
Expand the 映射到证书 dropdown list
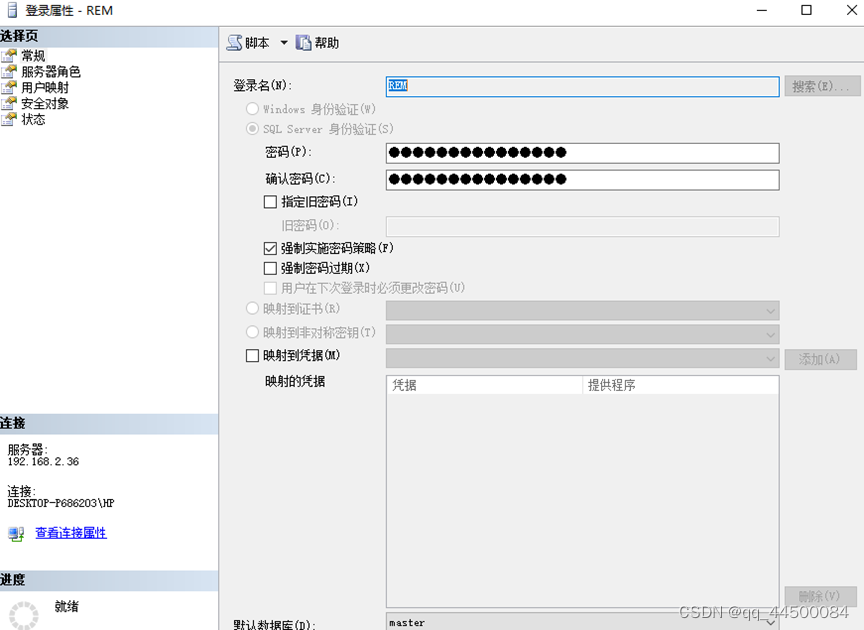click(x=770, y=308)
